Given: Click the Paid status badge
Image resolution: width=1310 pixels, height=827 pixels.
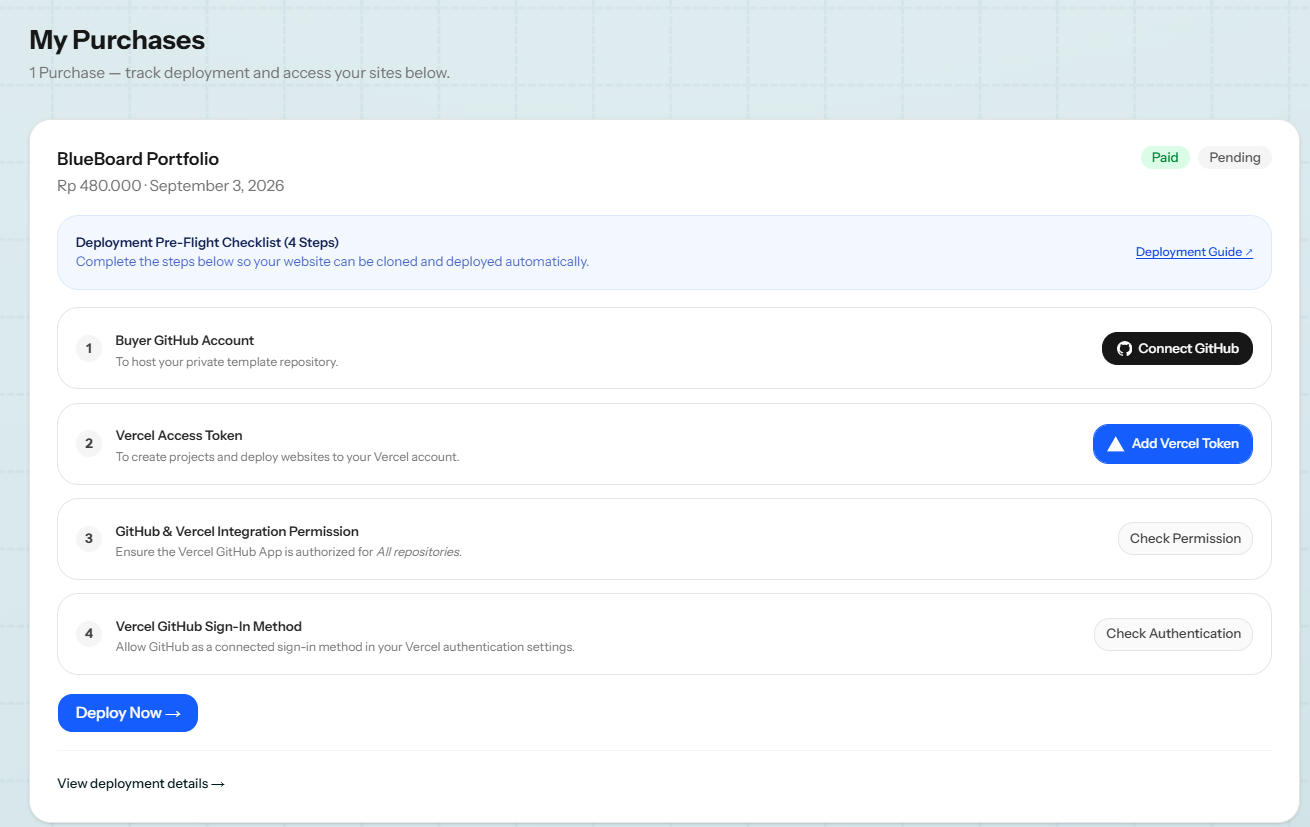Looking at the screenshot, I should point(1165,158).
